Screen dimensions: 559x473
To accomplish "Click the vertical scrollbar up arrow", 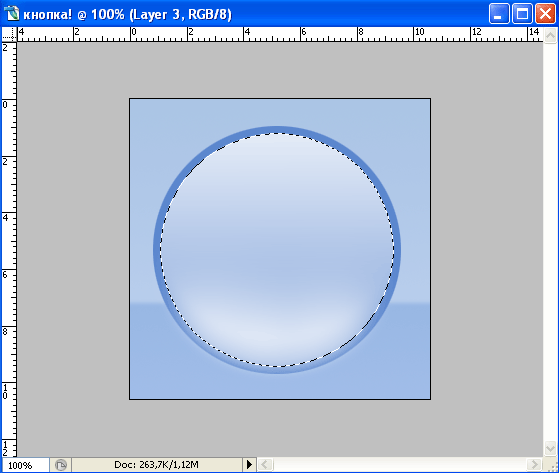I will click(550, 35).
